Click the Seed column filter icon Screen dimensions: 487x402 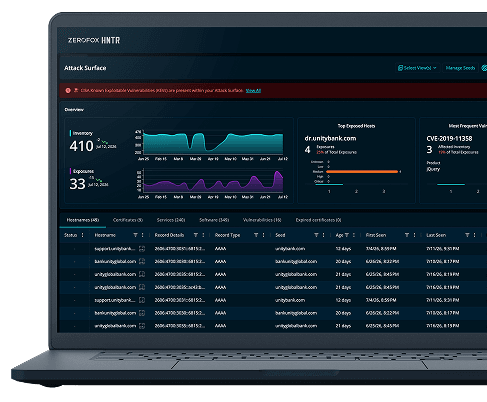(x=316, y=235)
